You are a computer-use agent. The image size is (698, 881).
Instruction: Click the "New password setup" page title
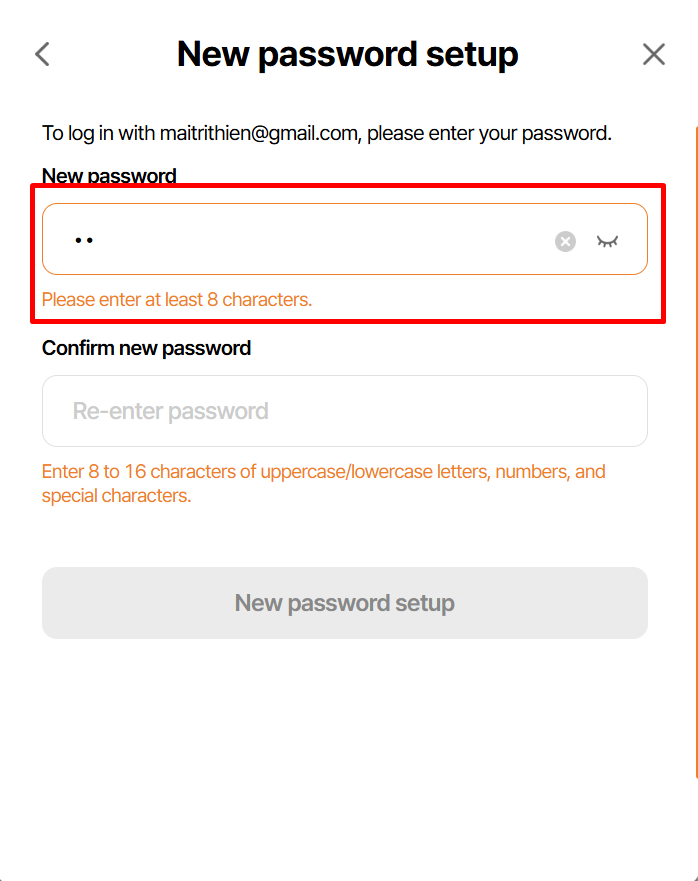point(347,54)
